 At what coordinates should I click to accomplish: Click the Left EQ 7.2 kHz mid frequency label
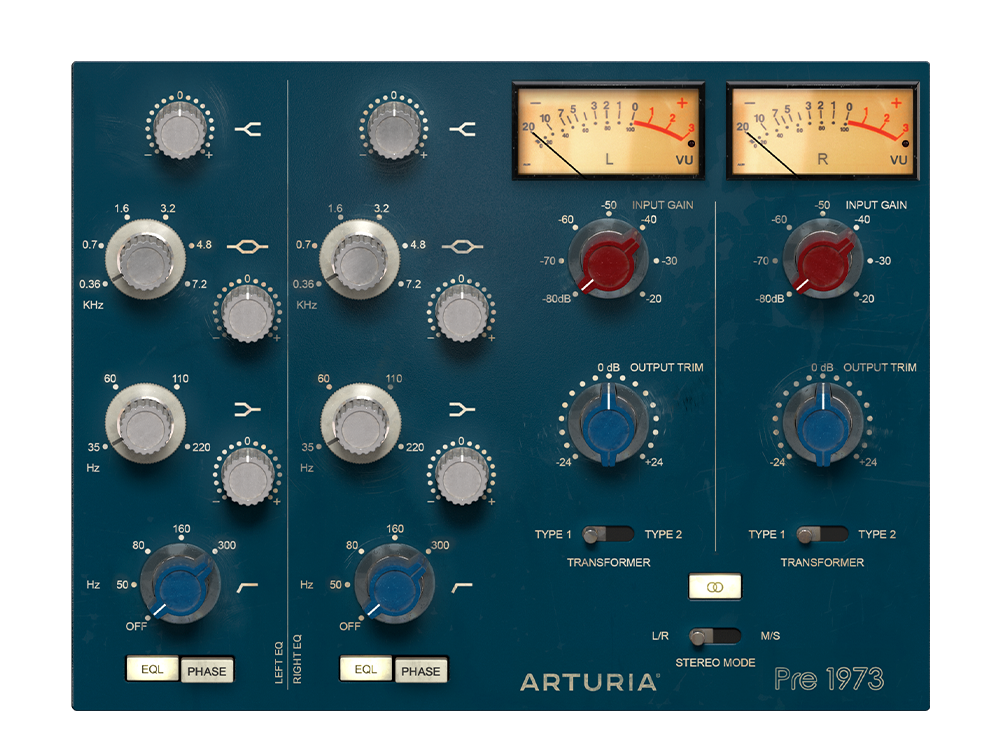coord(200,284)
